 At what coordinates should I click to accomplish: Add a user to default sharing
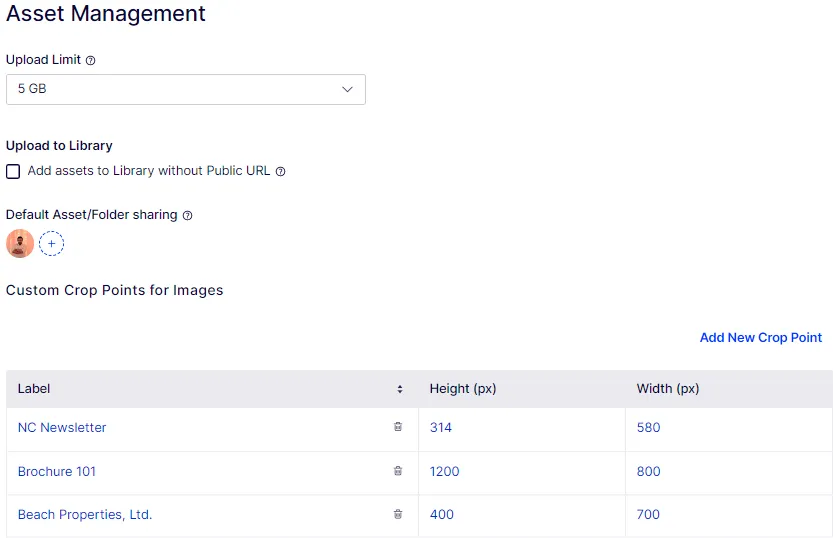point(52,244)
